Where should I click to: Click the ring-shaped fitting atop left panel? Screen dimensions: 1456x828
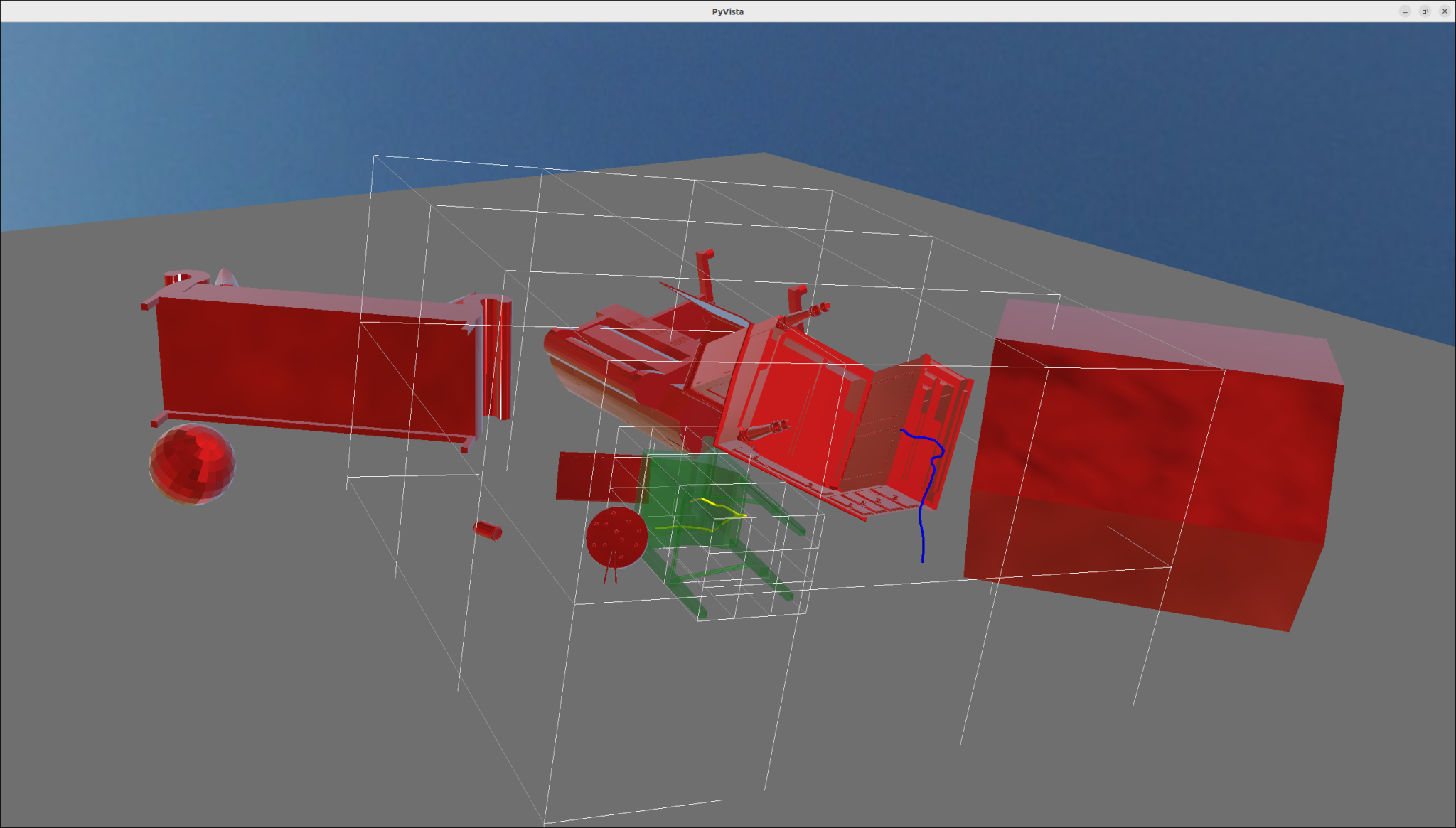click(x=185, y=277)
